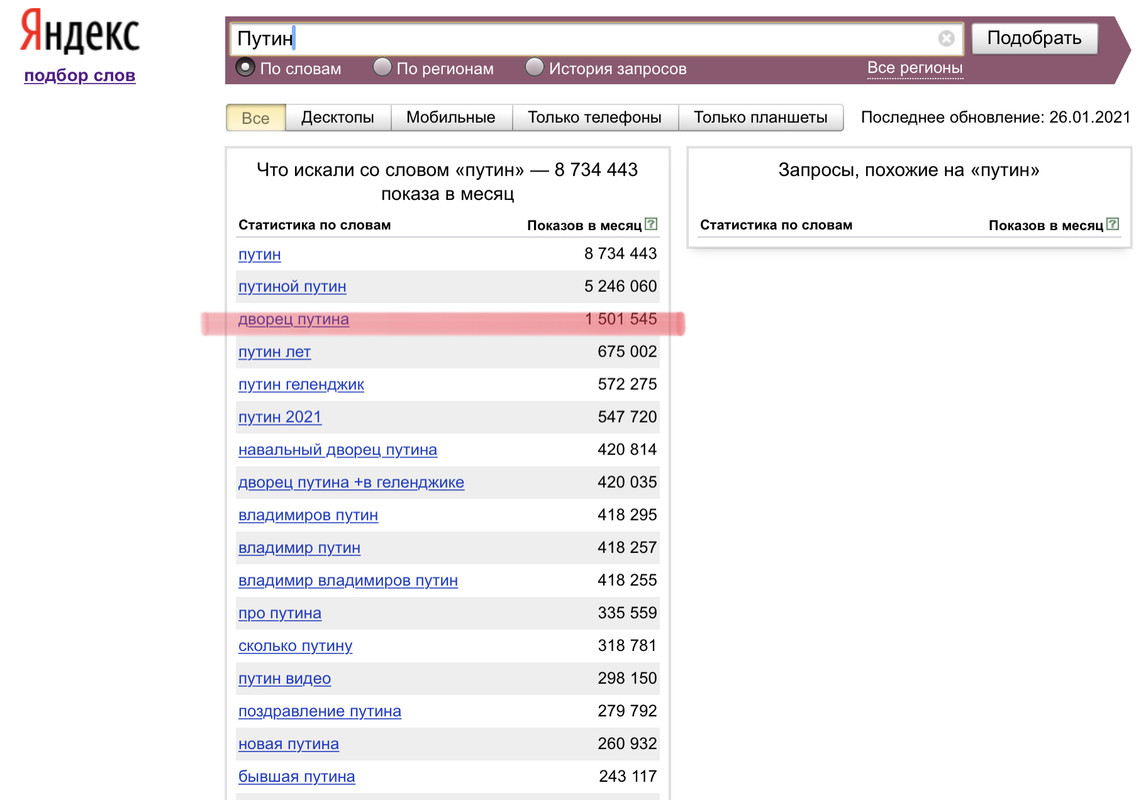Open 'владимир владимиров путин' query link
Image resolution: width=1141 pixels, height=800 pixels.
coord(349,581)
